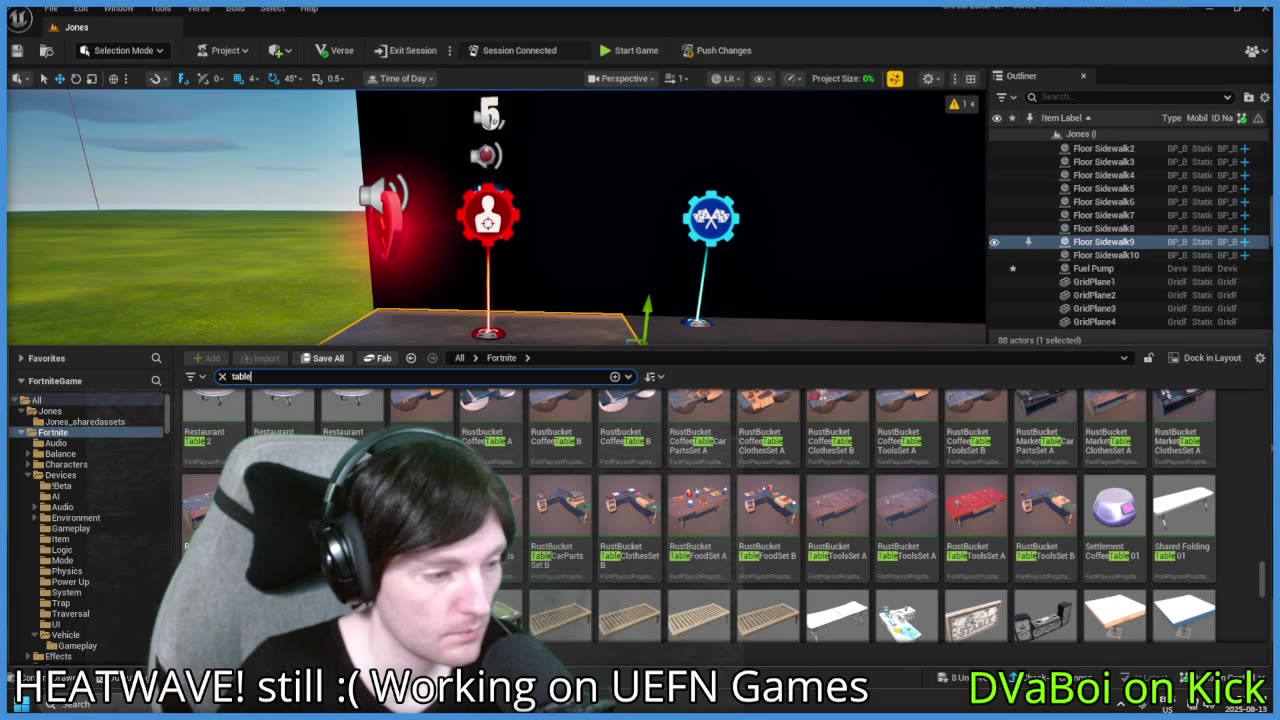Viewport: 1280px width, 720px height.
Task: Open the sort options dropdown in Content Browser
Action: click(x=654, y=377)
